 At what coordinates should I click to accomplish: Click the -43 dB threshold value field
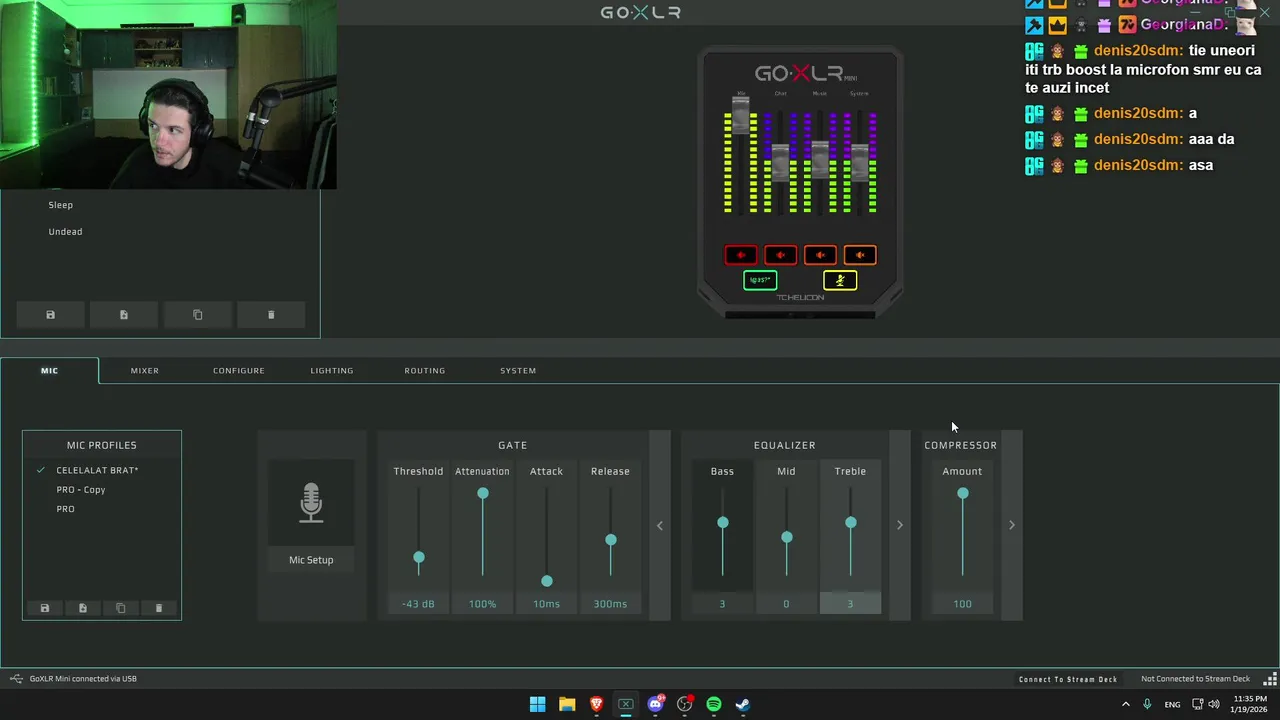[418, 604]
